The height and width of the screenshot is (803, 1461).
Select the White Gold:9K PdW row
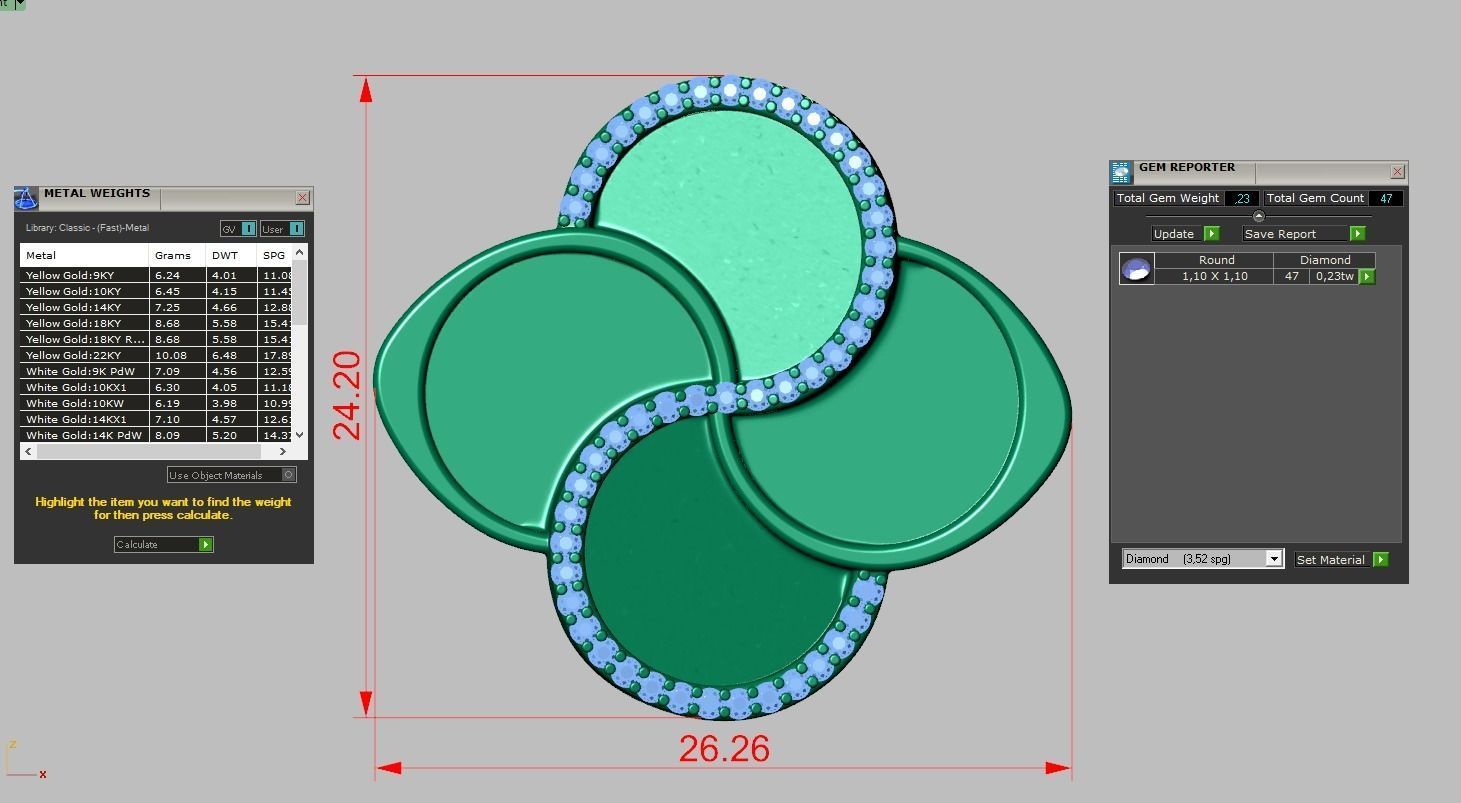click(156, 371)
